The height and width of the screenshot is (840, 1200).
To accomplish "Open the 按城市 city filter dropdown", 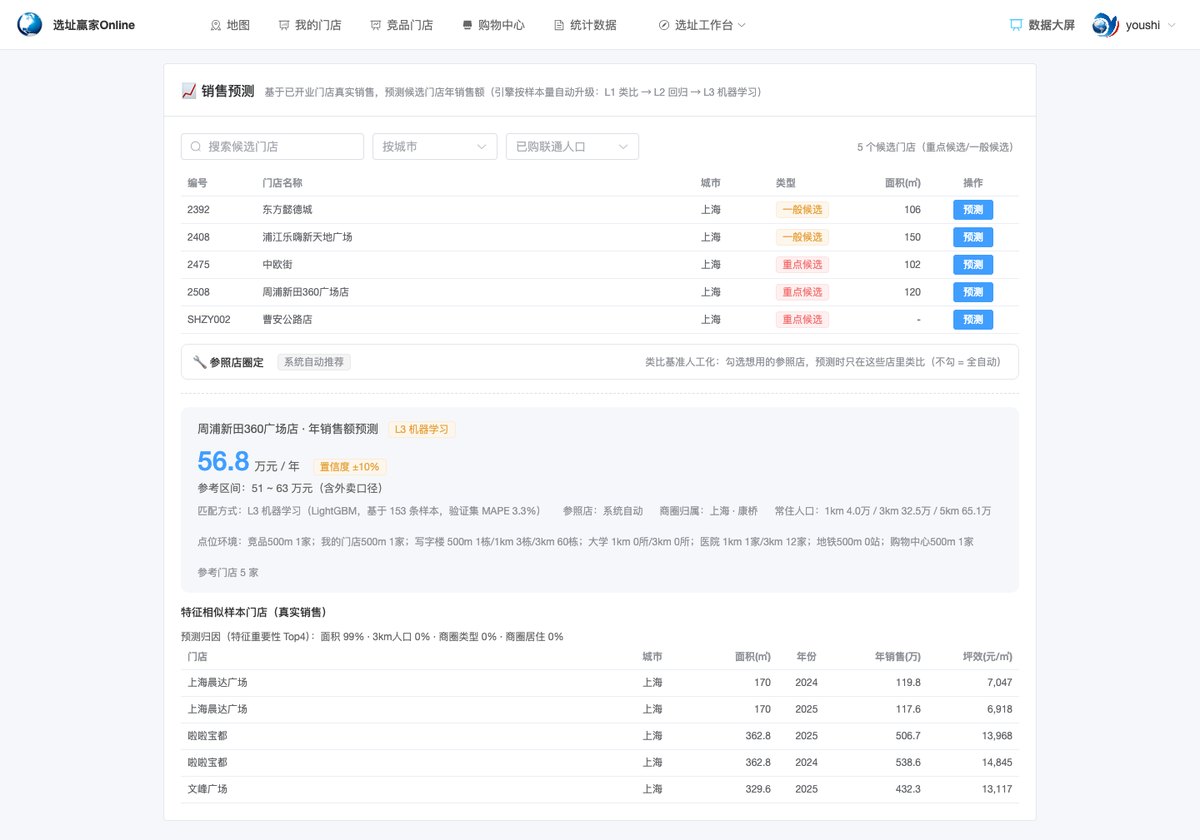I will tap(435, 147).
